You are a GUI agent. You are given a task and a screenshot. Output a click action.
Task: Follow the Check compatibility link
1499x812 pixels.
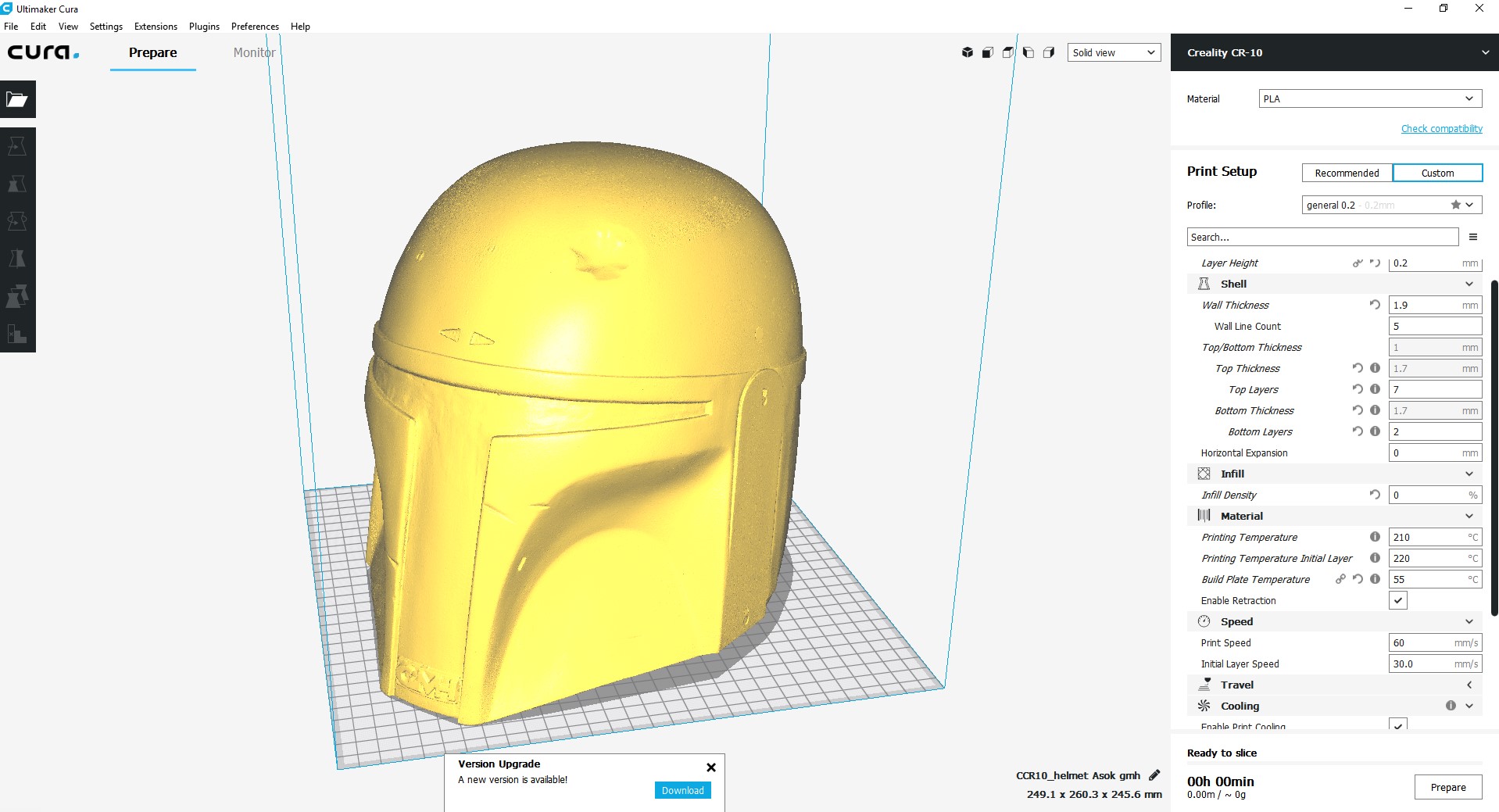pos(1441,128)
